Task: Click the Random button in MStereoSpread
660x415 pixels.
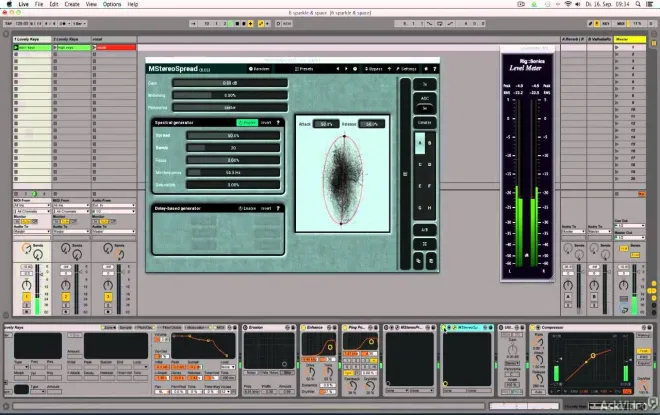Action: point(259,69)
